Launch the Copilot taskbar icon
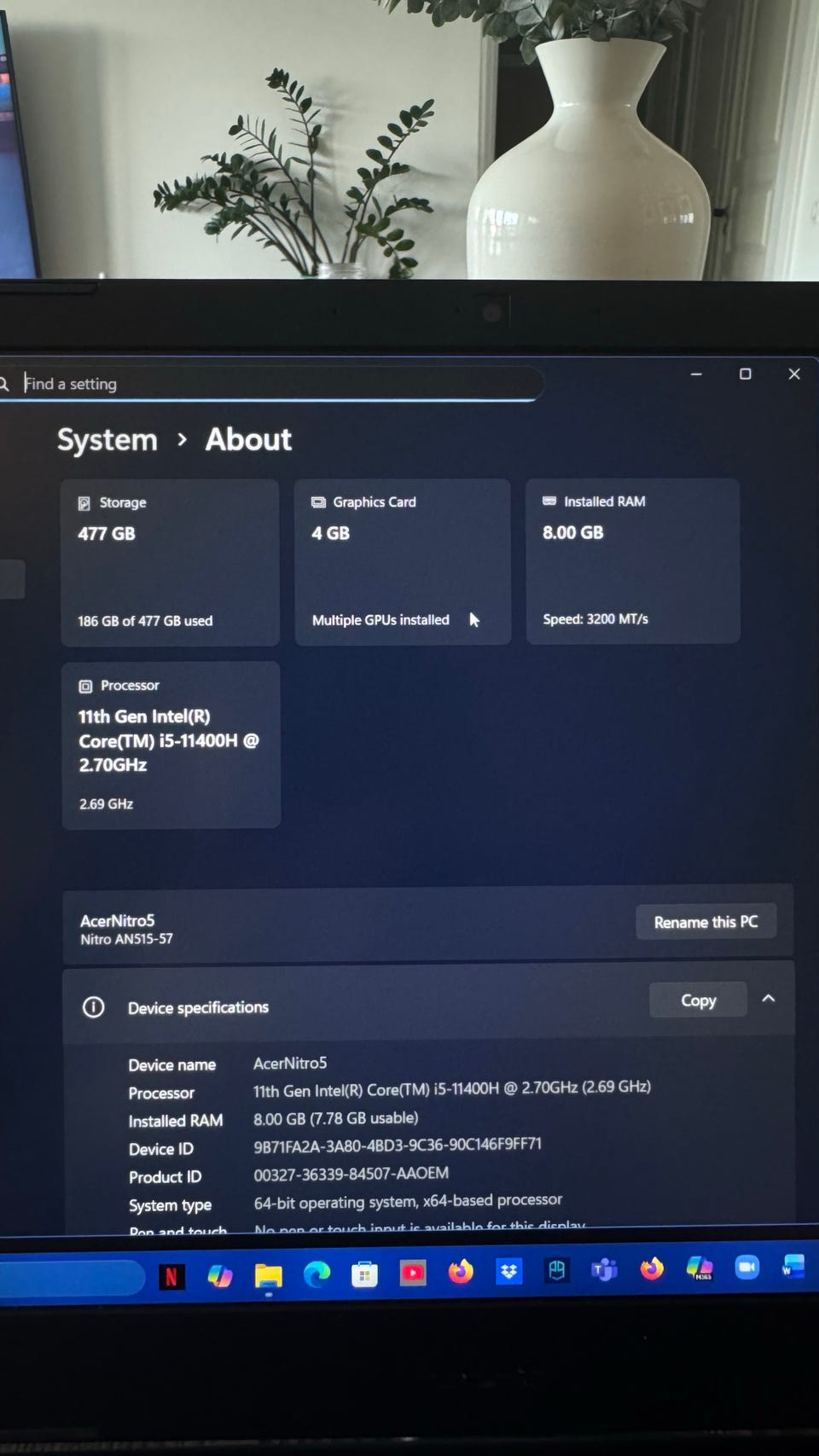 tap(220, 1276)
